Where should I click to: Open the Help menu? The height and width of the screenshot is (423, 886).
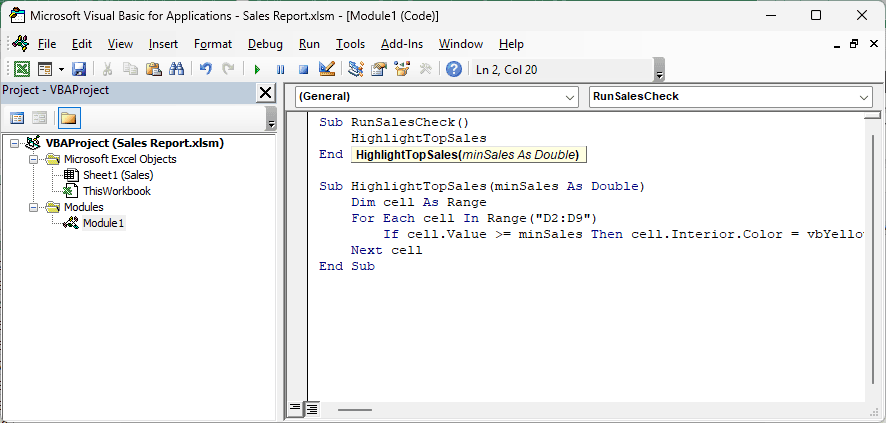click(511, 44)
